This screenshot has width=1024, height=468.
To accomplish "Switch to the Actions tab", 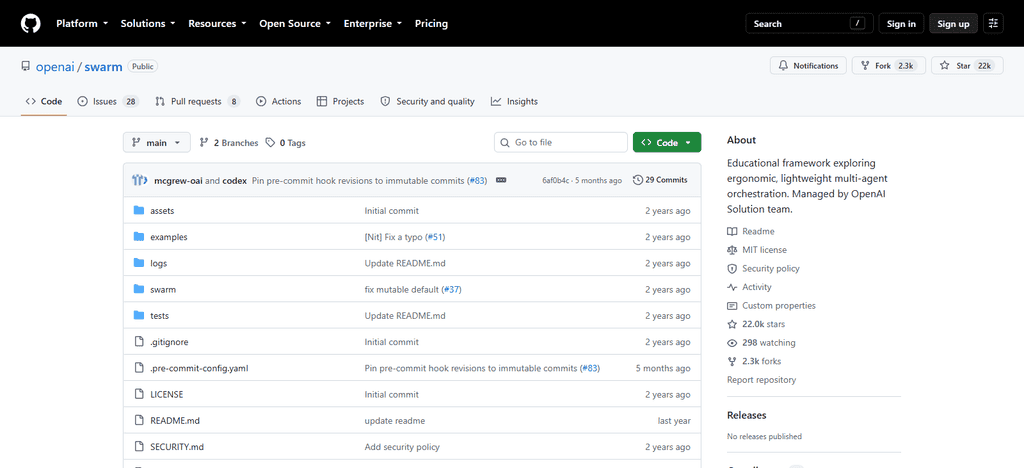I will (279, 101).
